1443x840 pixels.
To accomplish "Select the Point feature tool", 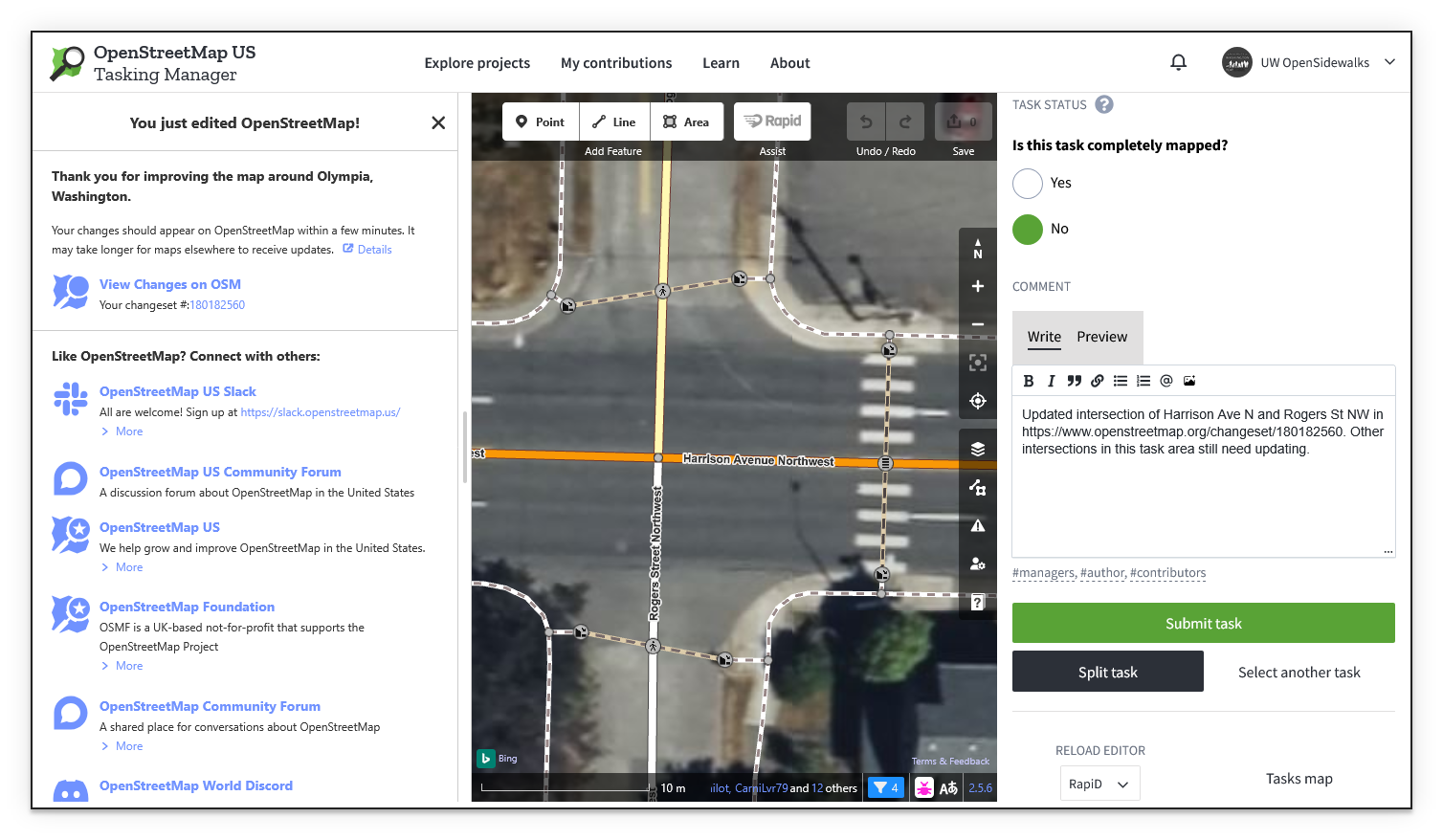I will coord(540,121).
